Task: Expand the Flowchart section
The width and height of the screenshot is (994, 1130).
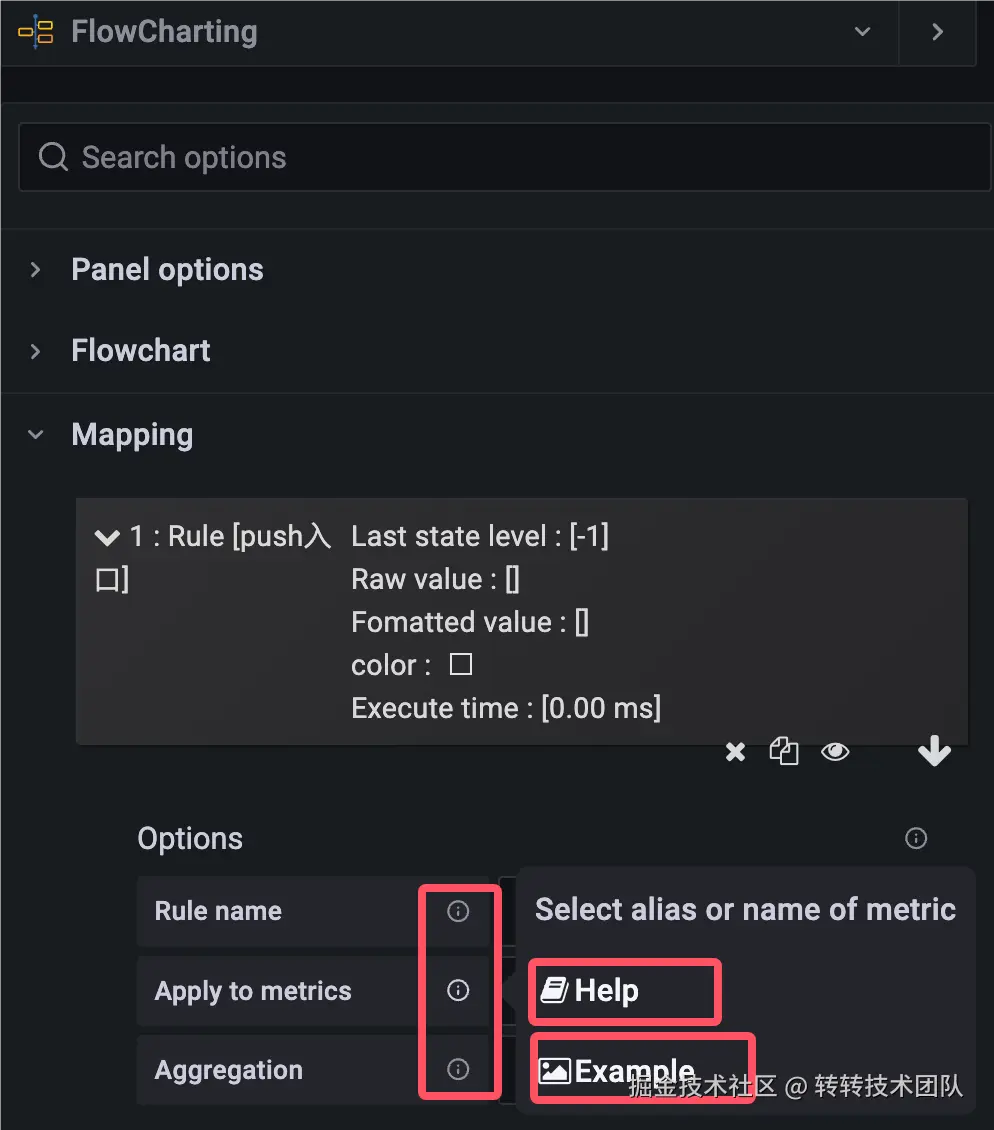Action: pos(36,351)
